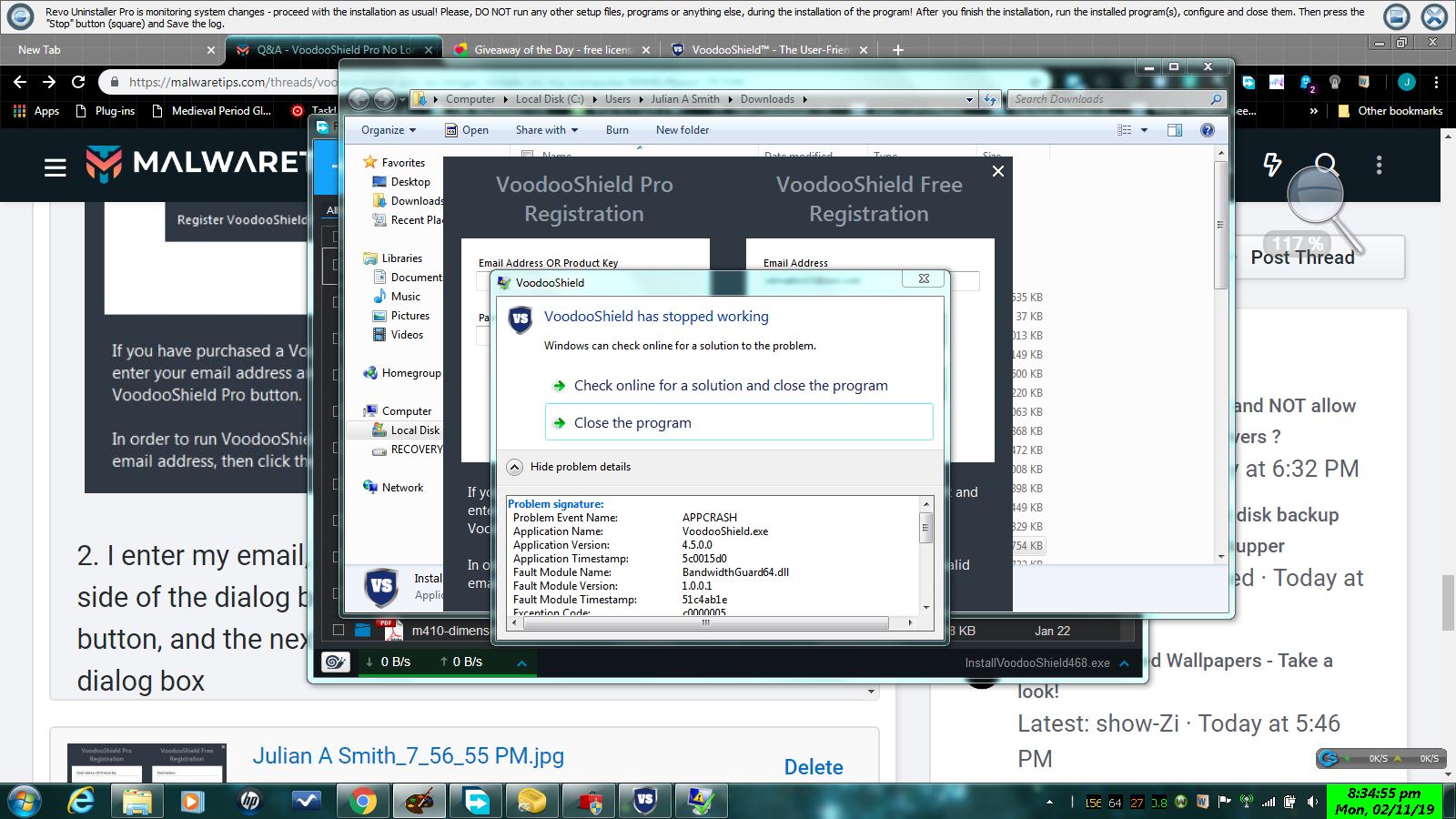Open Chrome three-dot menu
Screen dimensions: 1456x819
[x=1436, y=82]
